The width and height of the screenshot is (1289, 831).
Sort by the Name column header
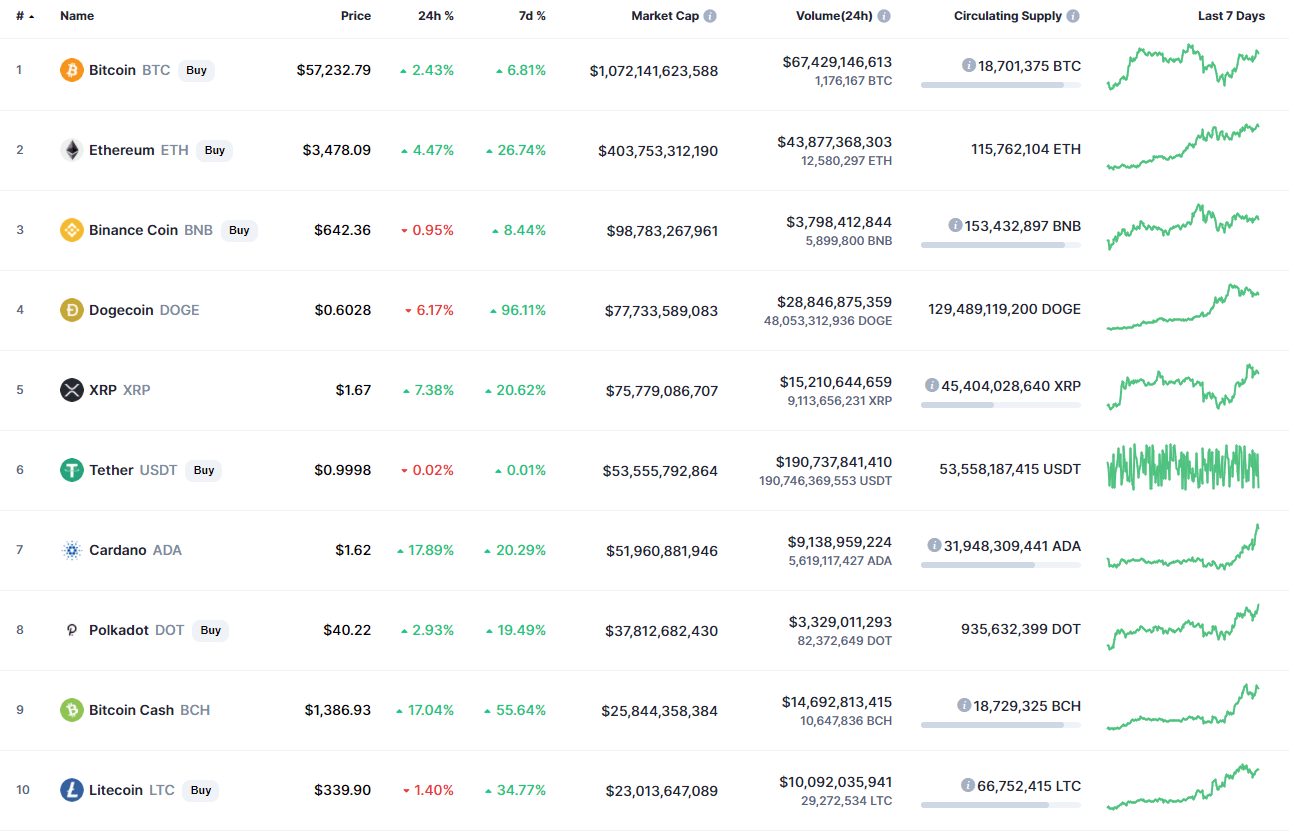tap(77, 16)
